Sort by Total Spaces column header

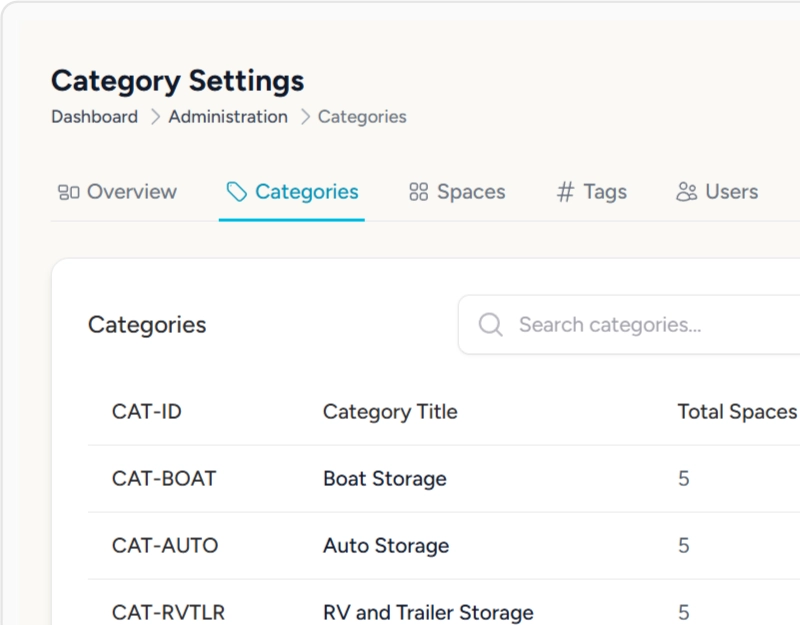pyautogui.click(x=737, y=412)
